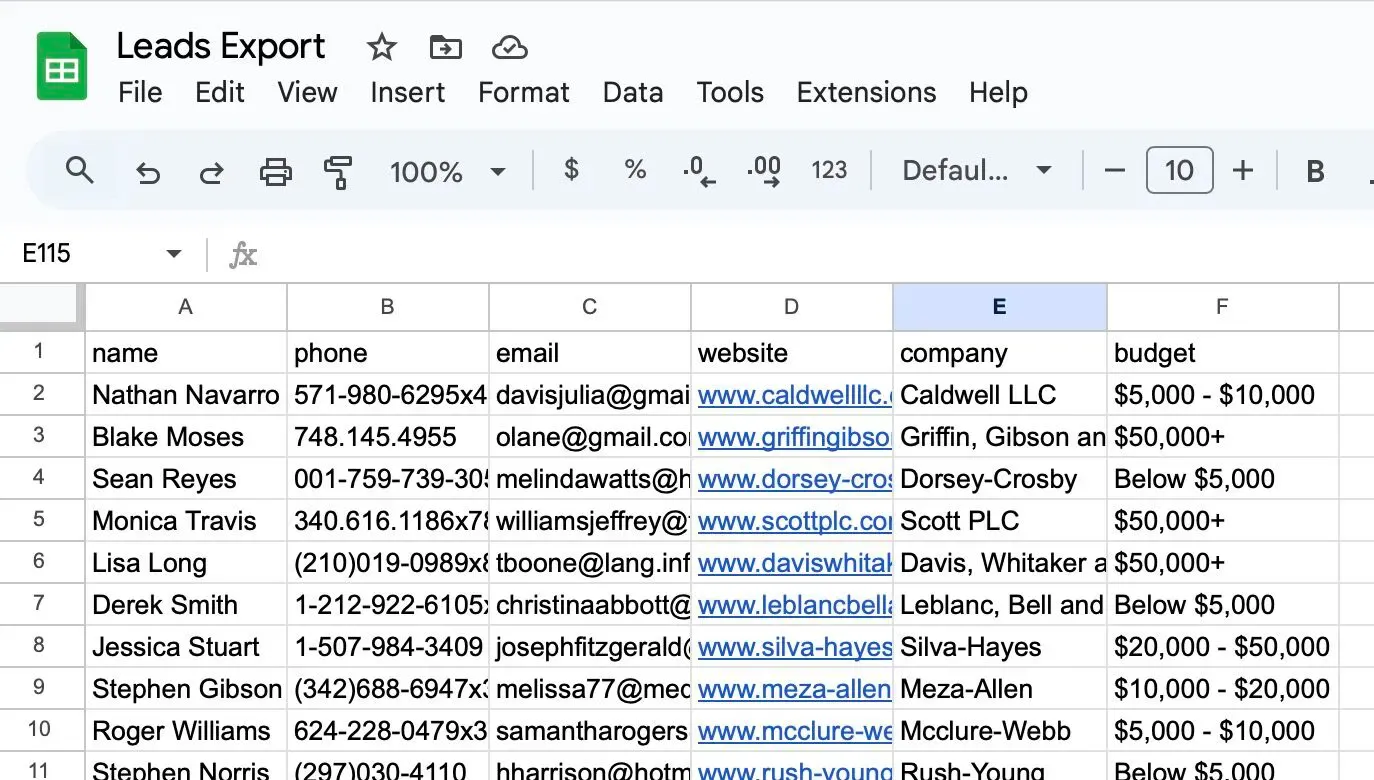The image size is (1374, 780).
Task: Open the name box dropdown arrow
Action: point(174,254)
